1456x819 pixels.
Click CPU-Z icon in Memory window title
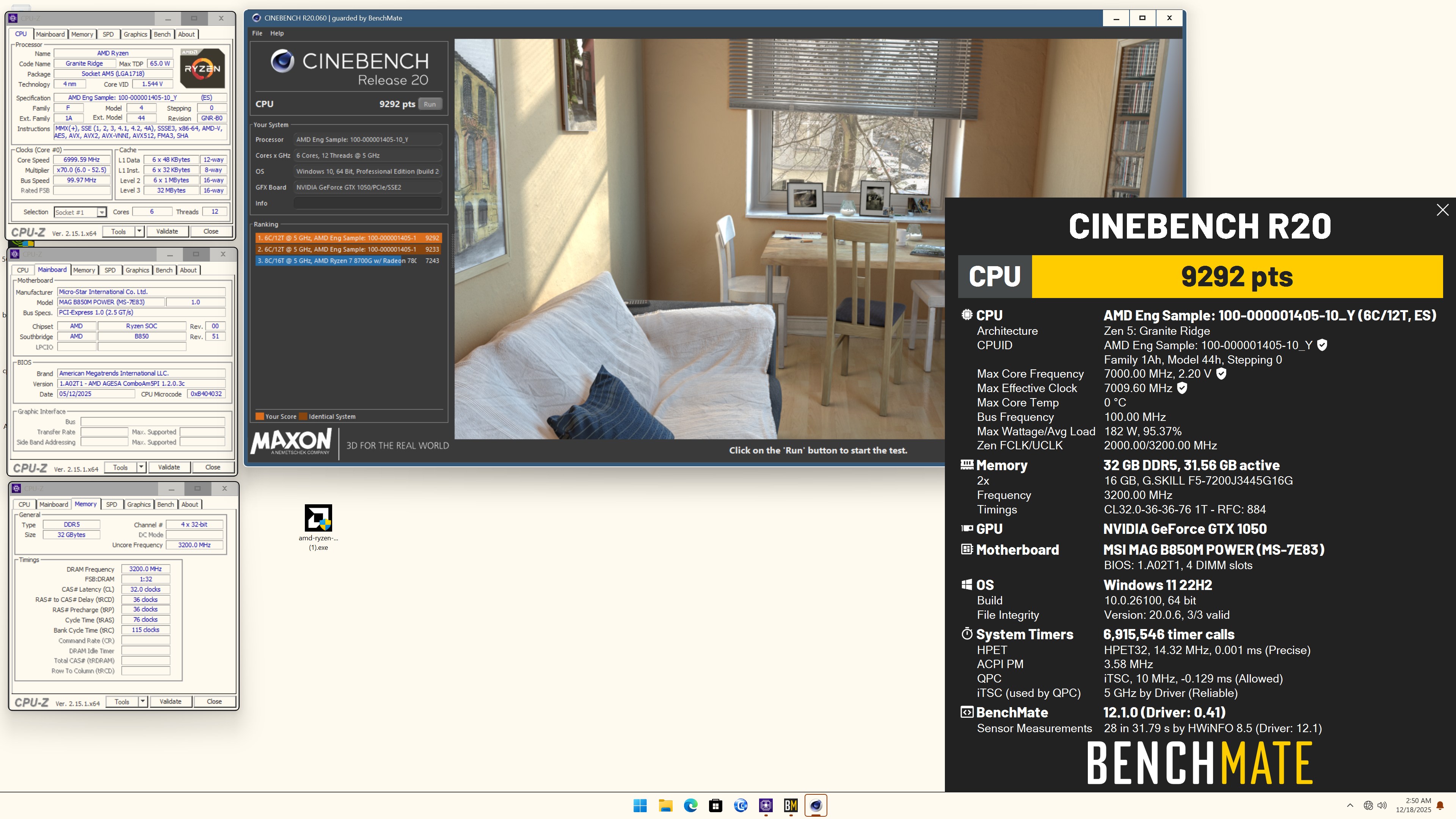coord(16,488)
